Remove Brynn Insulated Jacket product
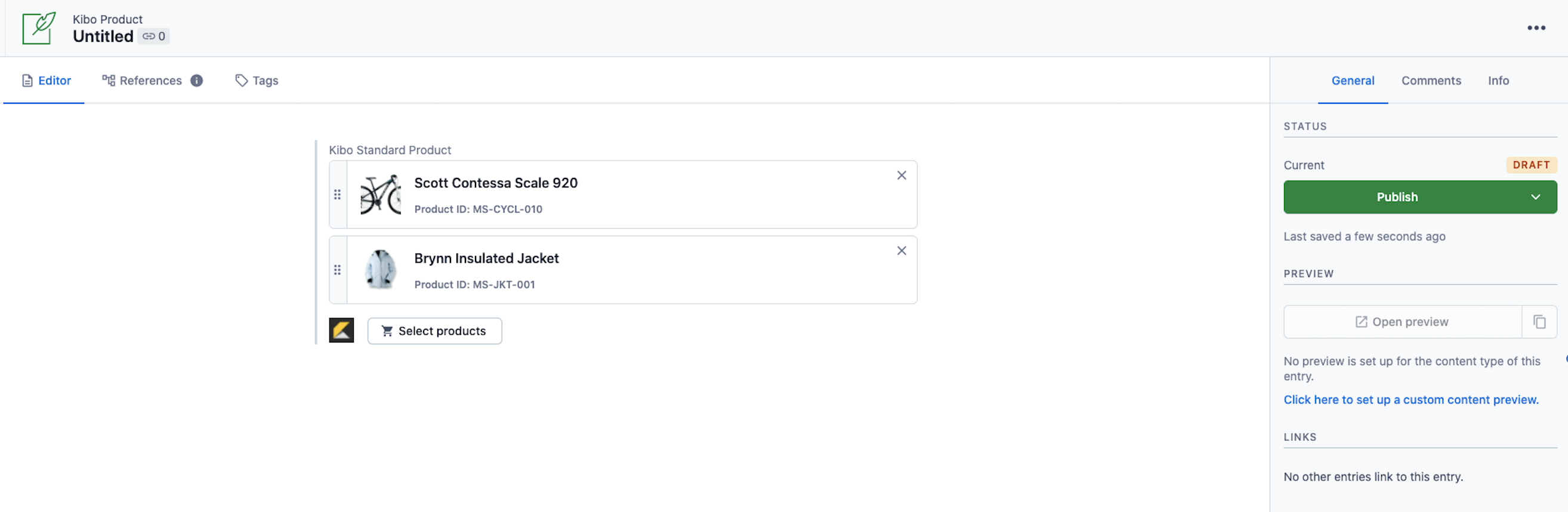This screenshot has width=1568, height=512. coord(902,251)
